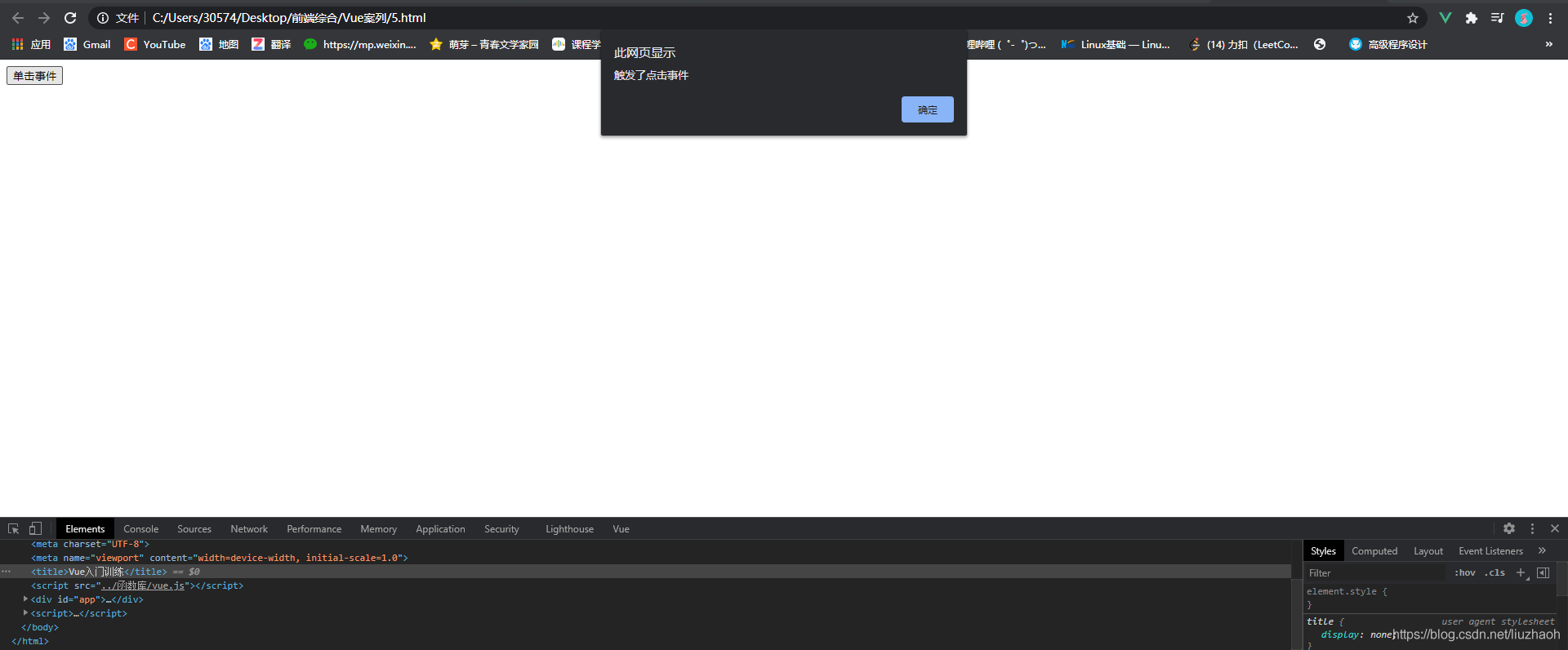The image size is (1568, 650).
Task: Reload the current page
Action: [70, 18]
